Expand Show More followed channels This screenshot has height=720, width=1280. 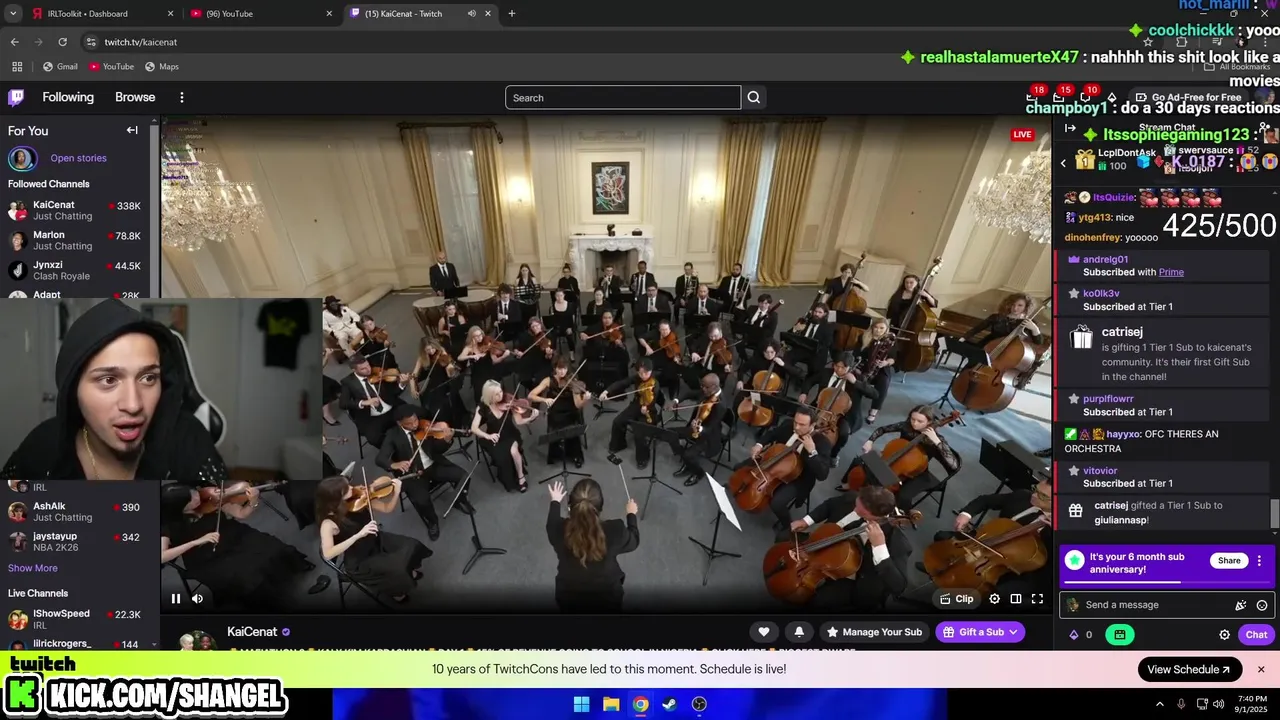pos(33,568)
